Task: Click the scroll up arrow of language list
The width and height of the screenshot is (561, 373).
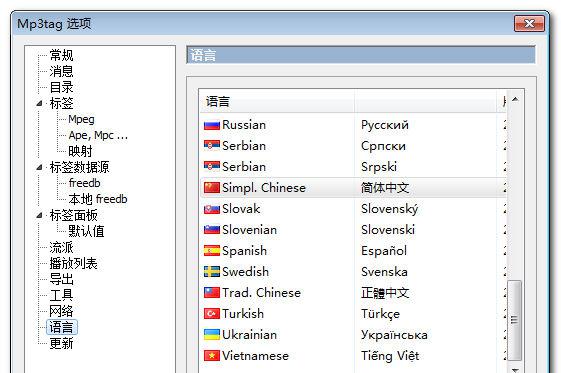Action: (515, 99)
